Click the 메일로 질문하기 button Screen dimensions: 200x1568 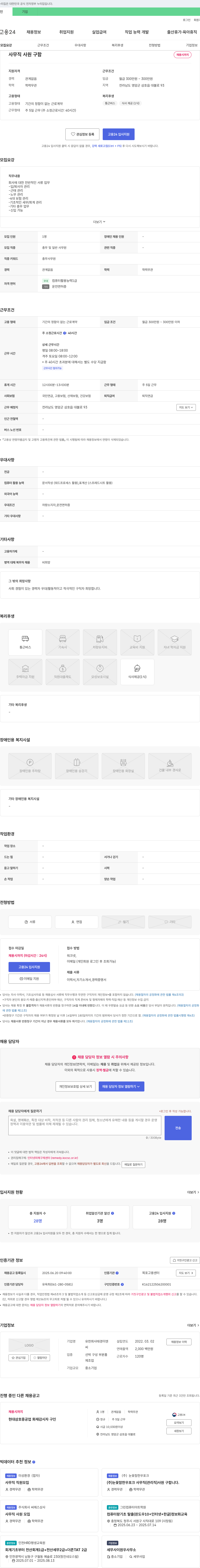tap(134, 1164)
